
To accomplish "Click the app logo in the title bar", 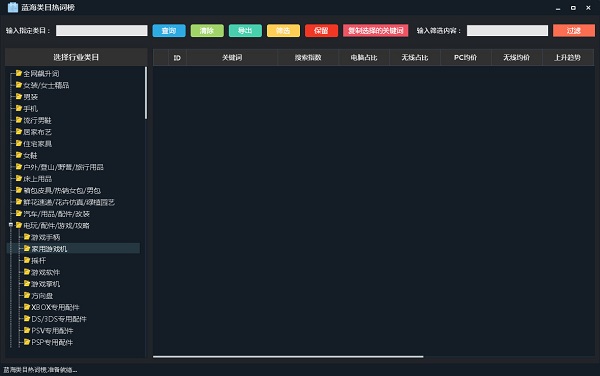I will pos(13,7).
